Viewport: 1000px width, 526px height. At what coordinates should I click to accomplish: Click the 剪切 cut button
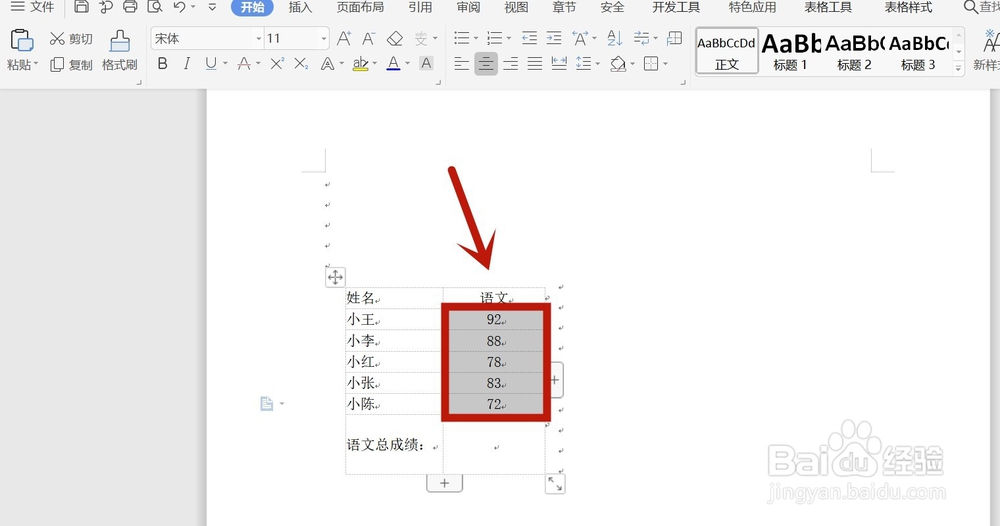point(71,39)
